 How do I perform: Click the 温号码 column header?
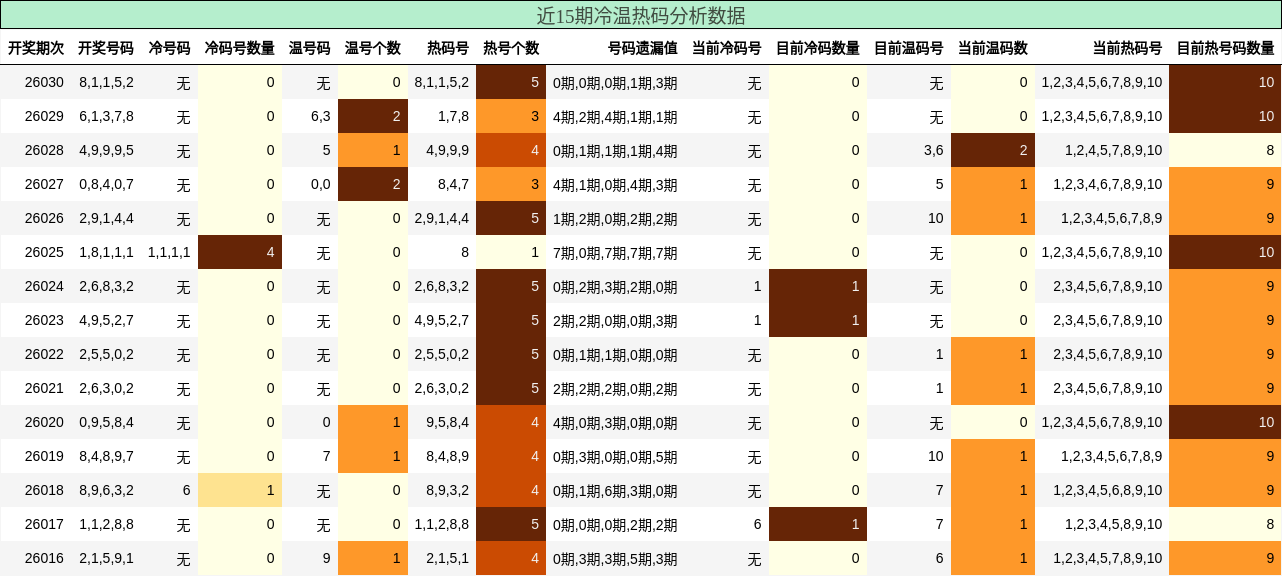click(312, 46)
